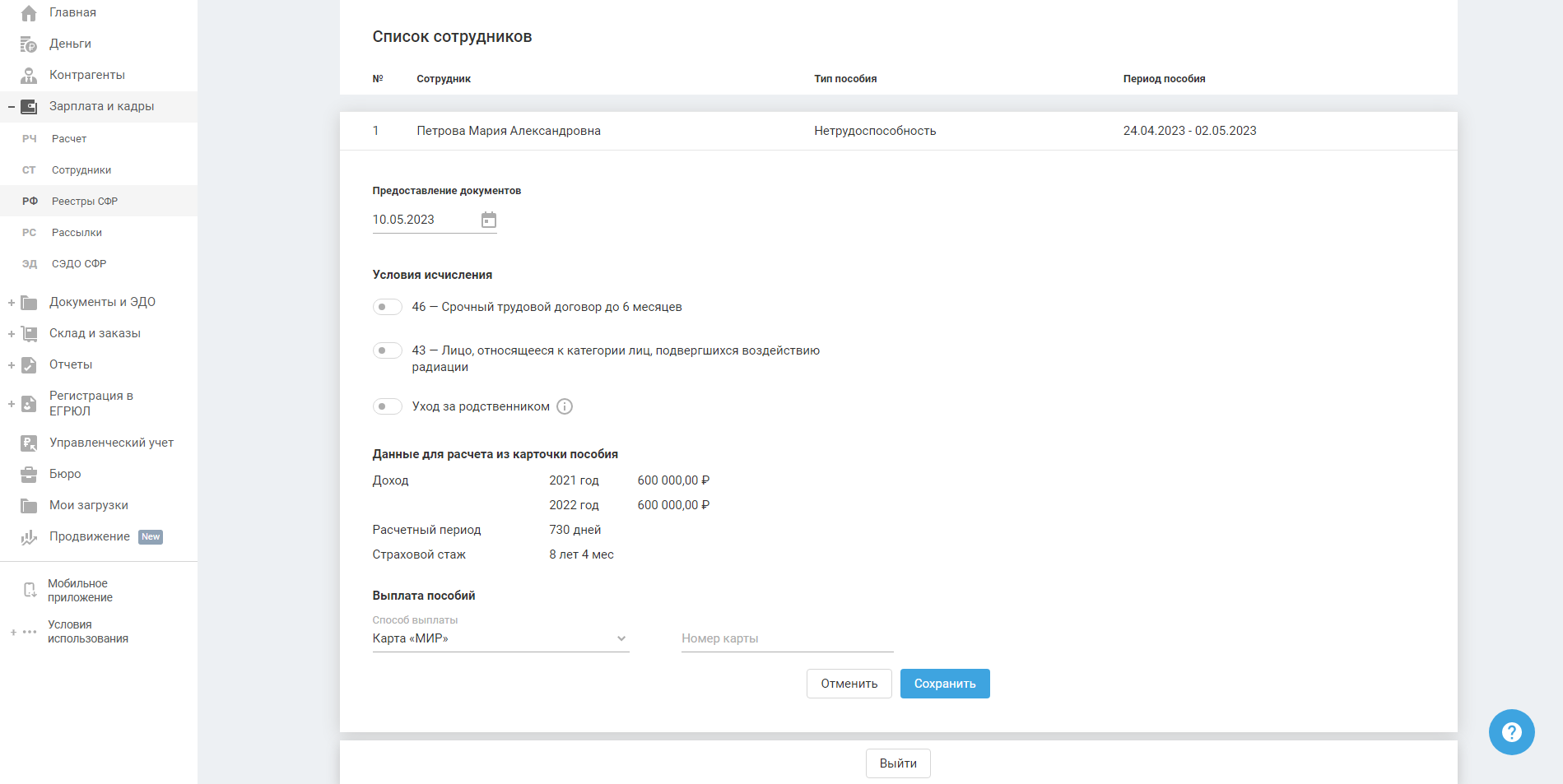Toggle condition 46 Срочный трудовой договор
Image resolution: width=1563 pixels, height=784 pixels.
click(x=387, y=307)
